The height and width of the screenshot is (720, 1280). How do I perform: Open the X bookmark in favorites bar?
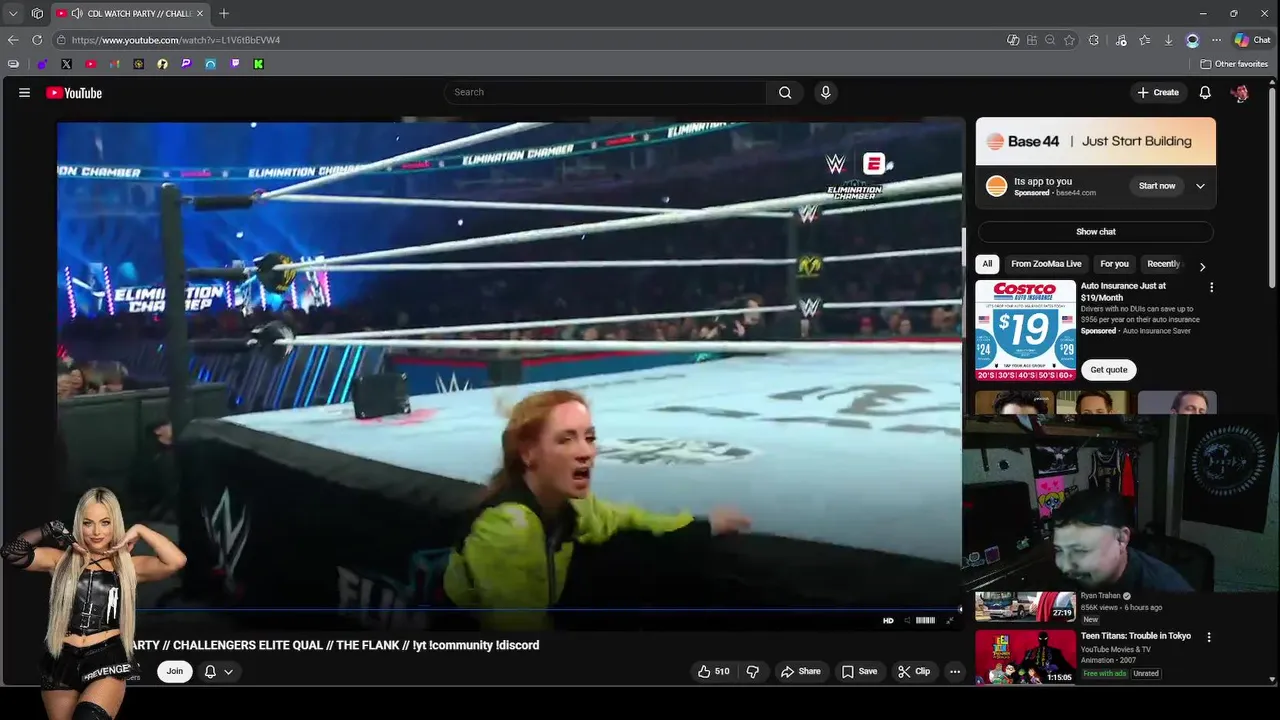[x=66, y=64]
